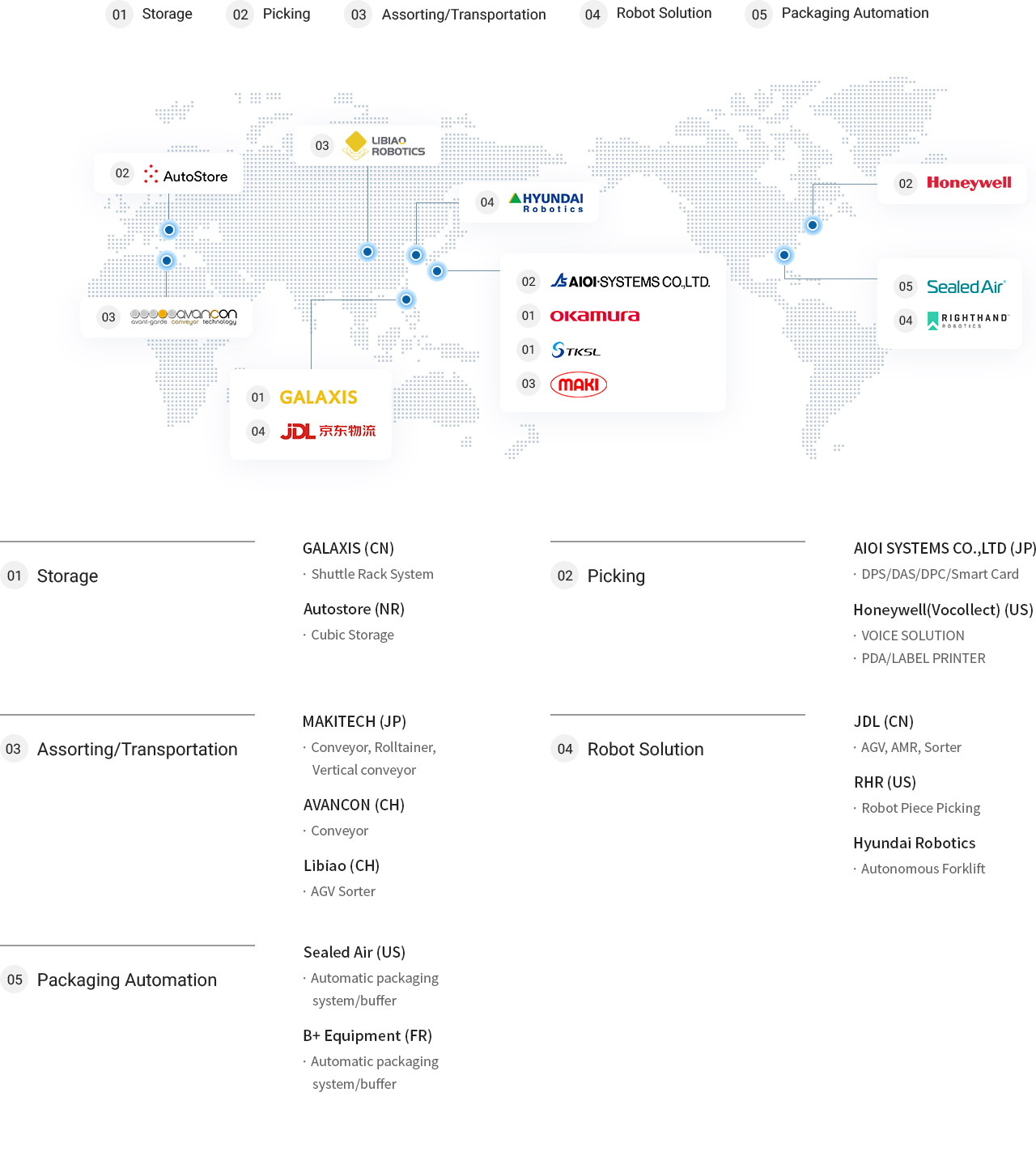Image resolution: width=1036 pixels, height=1173 pixels.
Task: Click the Picking section heading in the list
Action: [616, 576]
